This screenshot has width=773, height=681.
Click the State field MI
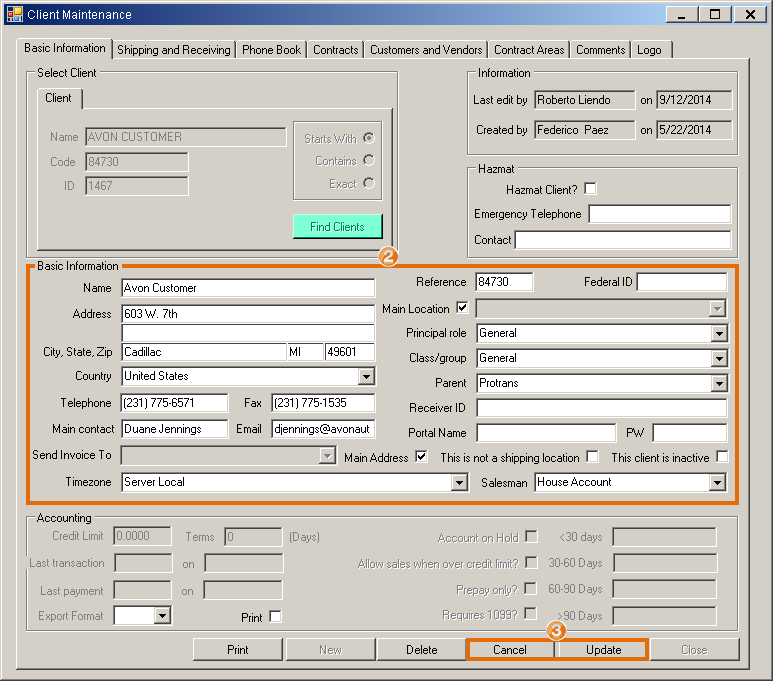[305, 352]
